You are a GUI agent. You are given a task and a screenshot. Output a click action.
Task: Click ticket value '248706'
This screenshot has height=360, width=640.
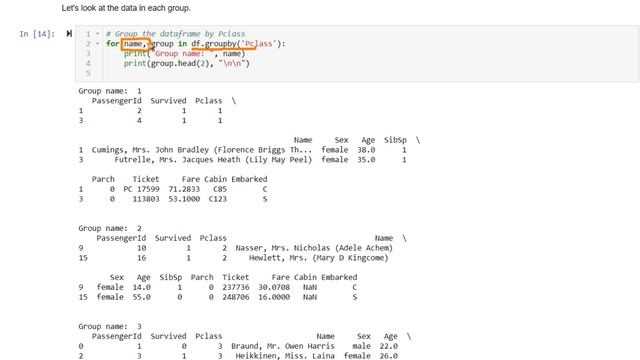236,297
